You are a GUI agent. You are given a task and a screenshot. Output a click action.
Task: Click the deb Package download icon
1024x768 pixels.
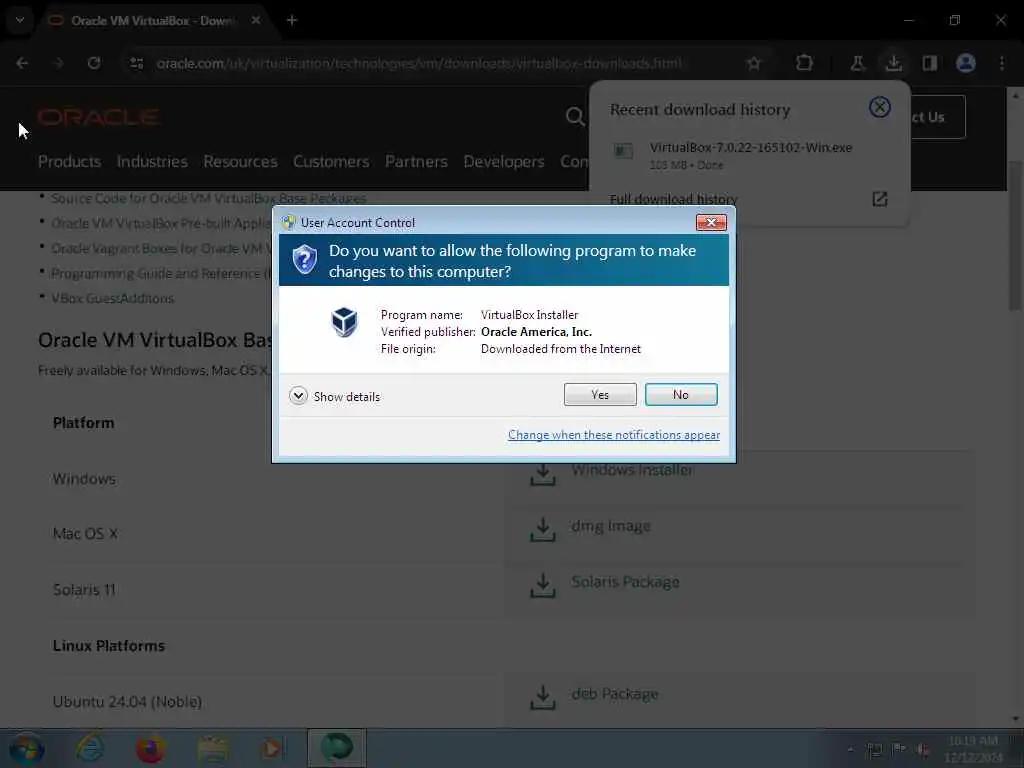coord(543,697)
